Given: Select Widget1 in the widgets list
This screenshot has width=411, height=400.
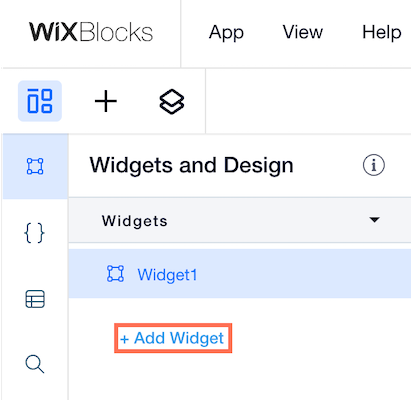Looking at the screenshot, I should tap(240, 274).
